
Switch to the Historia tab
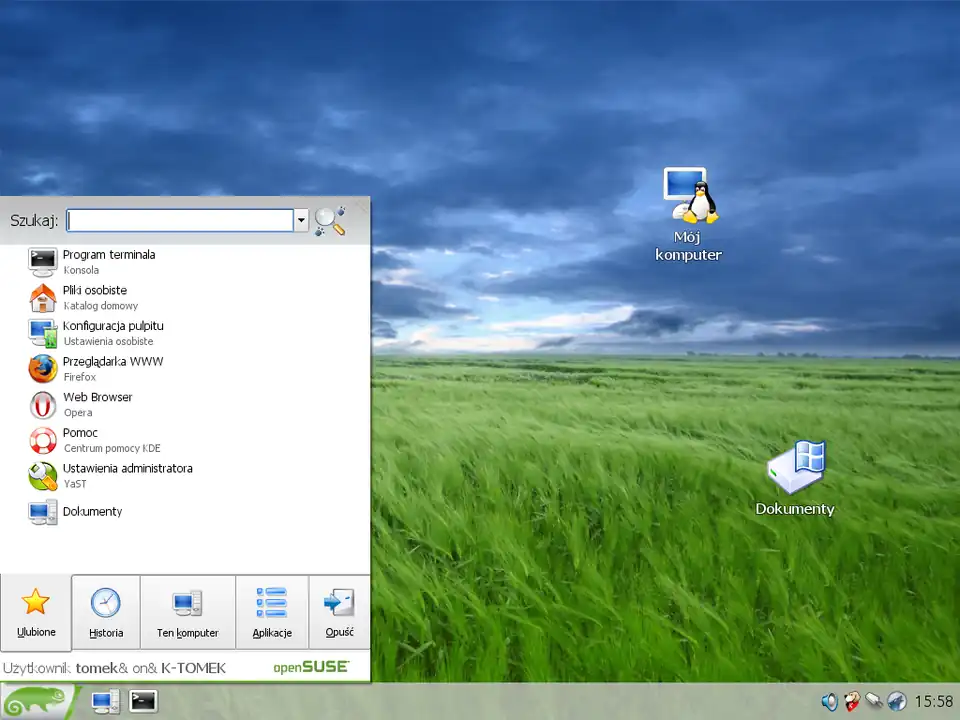pyautogui.click(x=106, y=612)
